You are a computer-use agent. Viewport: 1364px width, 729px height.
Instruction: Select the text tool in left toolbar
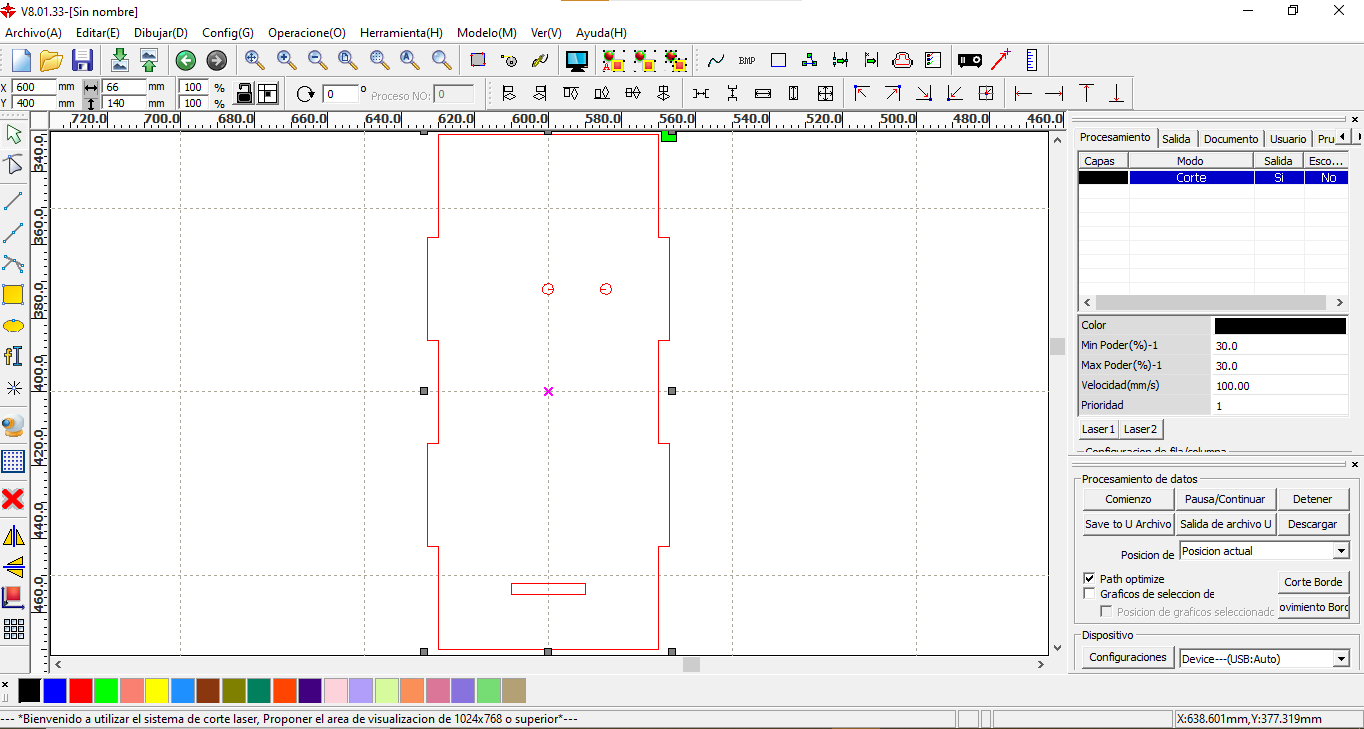click(13, 356)
